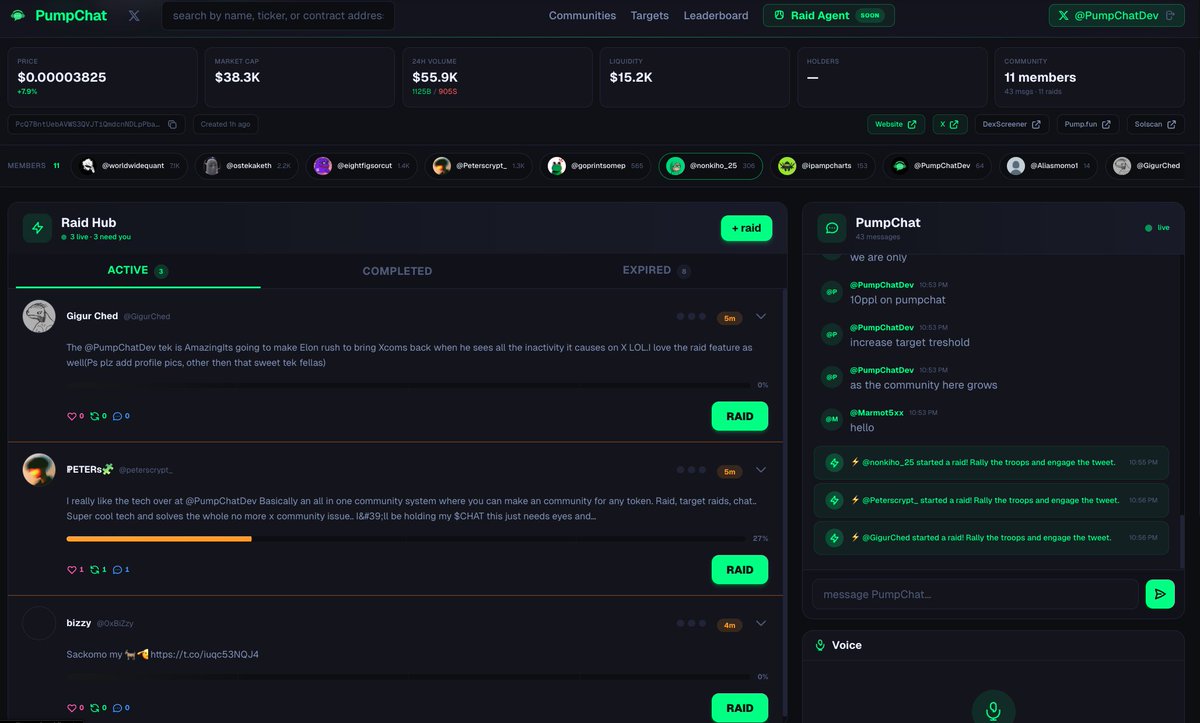Click the + raid button

[746, 228]
